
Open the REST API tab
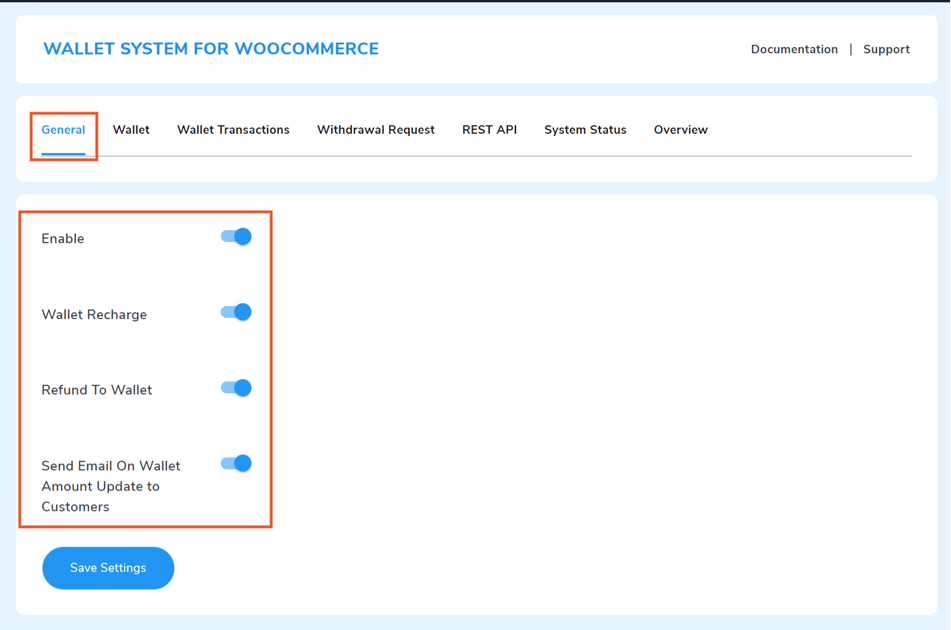489,130
